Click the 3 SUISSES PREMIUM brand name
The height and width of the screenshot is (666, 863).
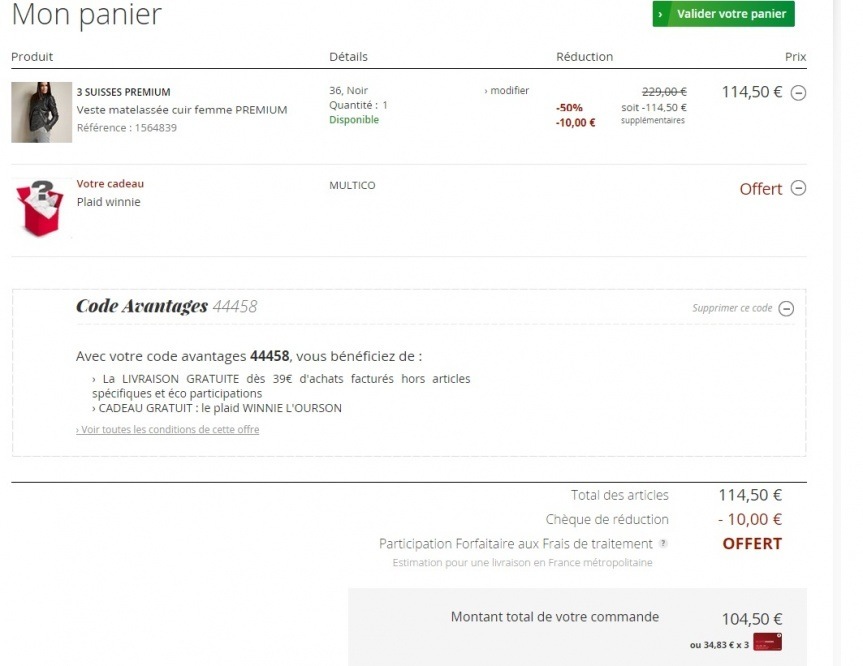click(123, 92)
